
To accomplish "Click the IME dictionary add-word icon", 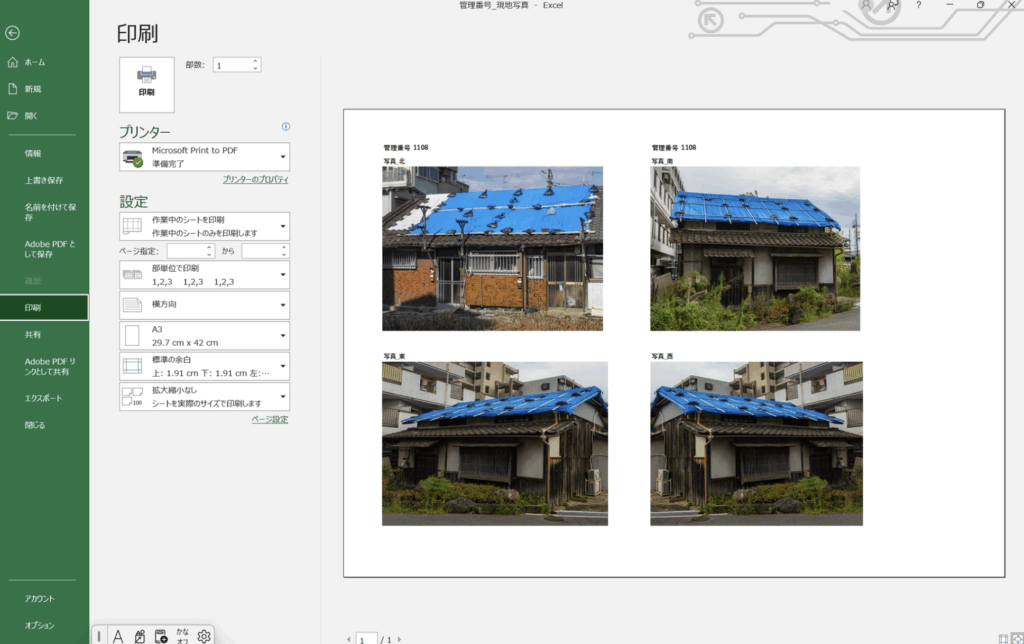I will pyautogui.click(x=161, y=636).
